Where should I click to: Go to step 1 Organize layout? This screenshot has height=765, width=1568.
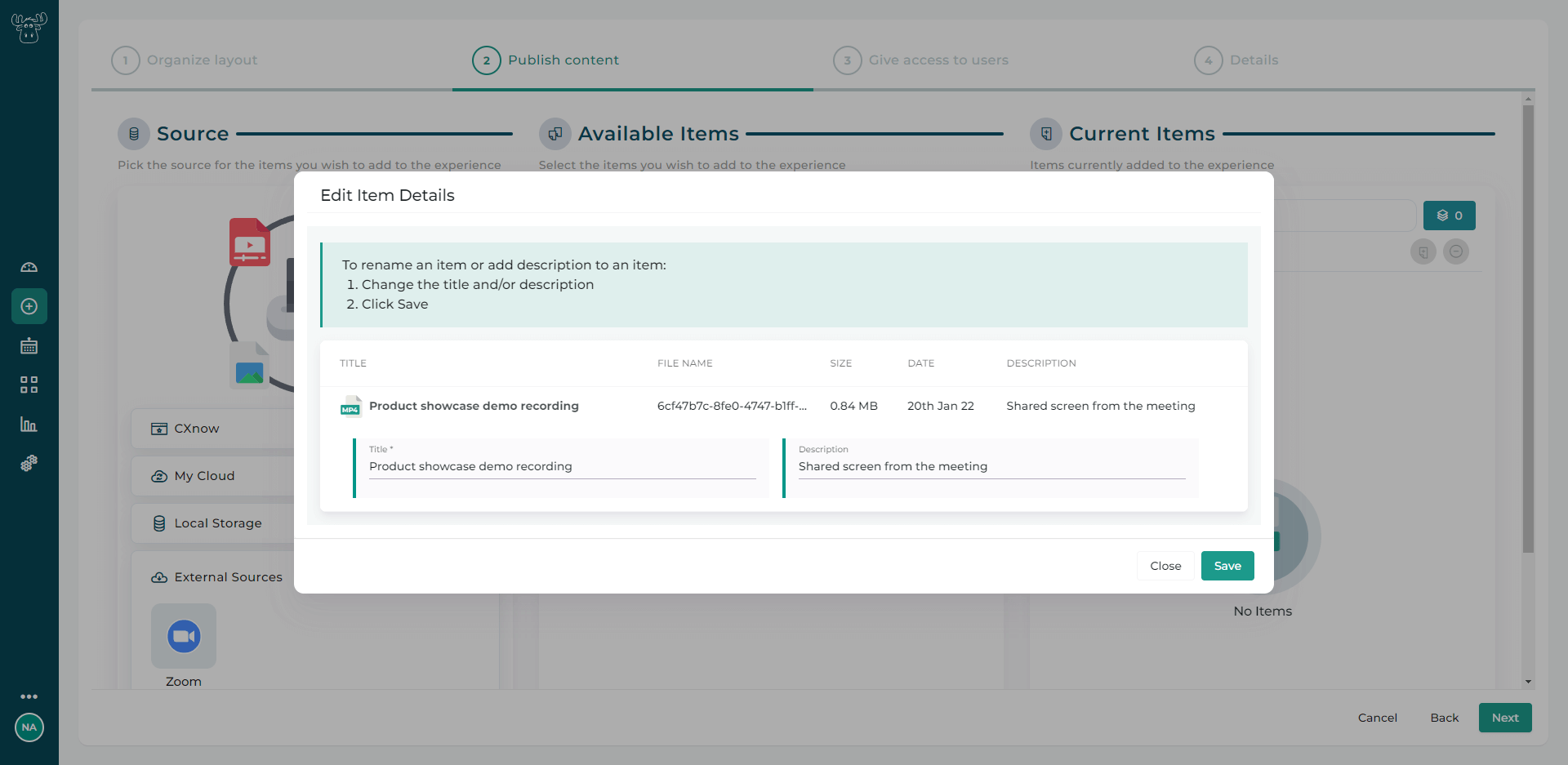pyautogui.click(x=185, y=60)
